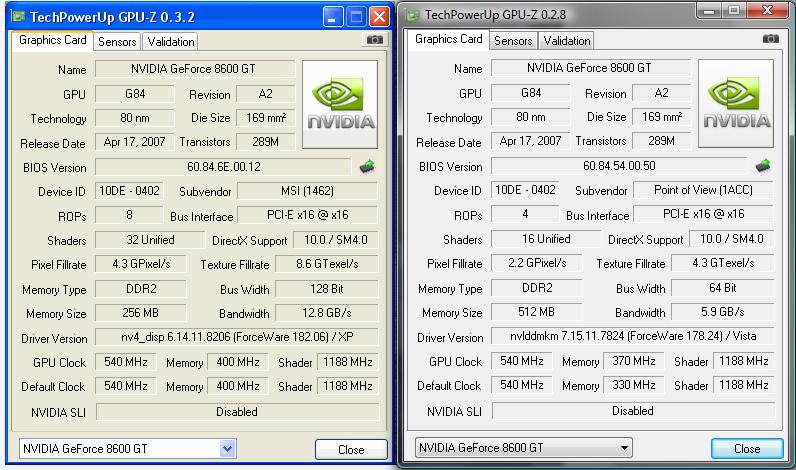Click Pixel Fillrate value 2.2 GPixel/s
The height and width of the screenshot is (470, 796).
pyautogui.click(x=537, y=263)
